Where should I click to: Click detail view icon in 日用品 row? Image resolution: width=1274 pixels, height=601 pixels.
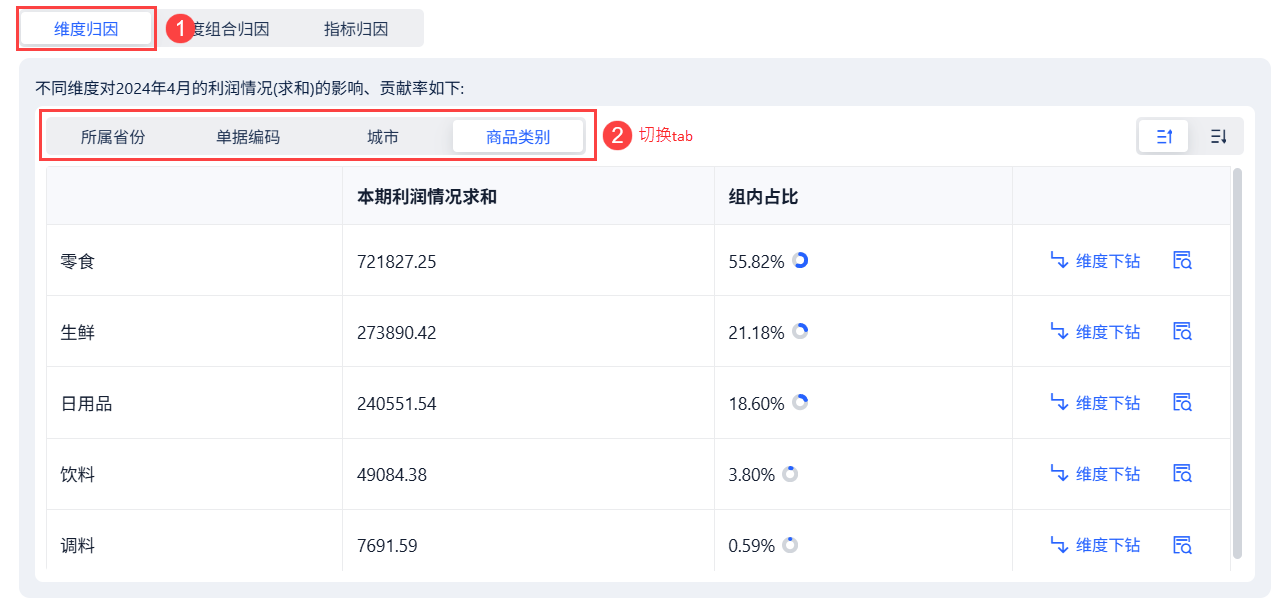coord(1182,403)
